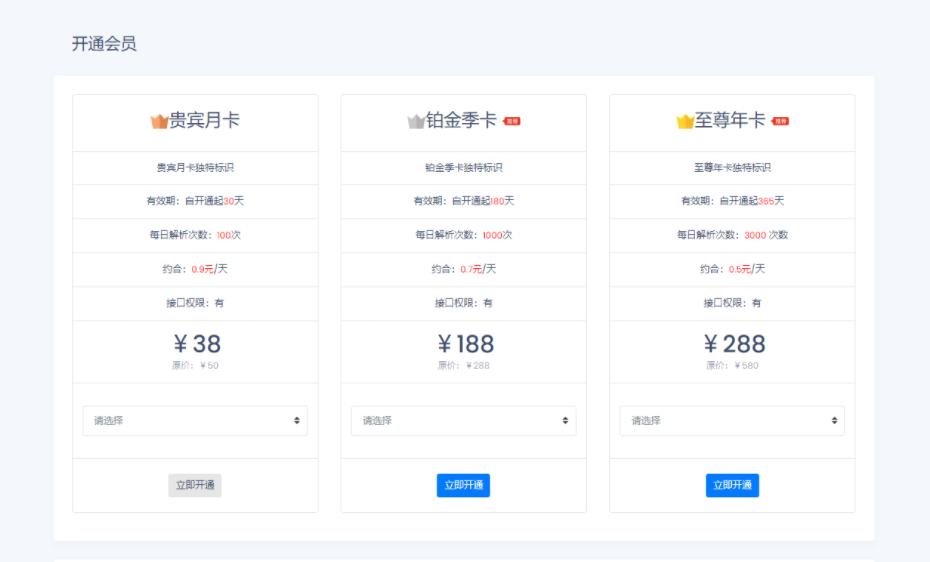Viewport: 930px width, 562px height.
Task: Click the red badge next to 至尊年卡
Action: [x=780, y=121]
